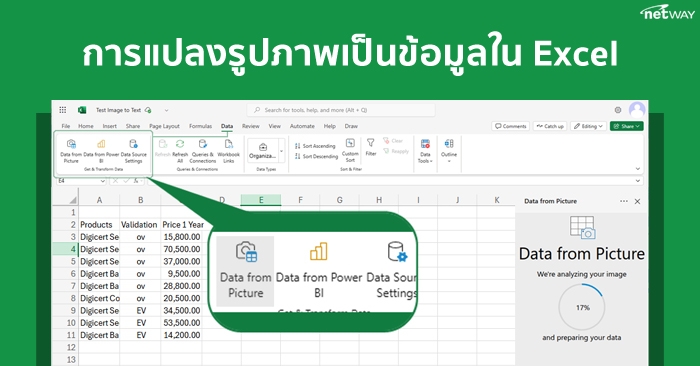This screenshot has height=366, width=700.
Task: Click the Digicert Co cell in row 8
Action: [x=99, y=298]
